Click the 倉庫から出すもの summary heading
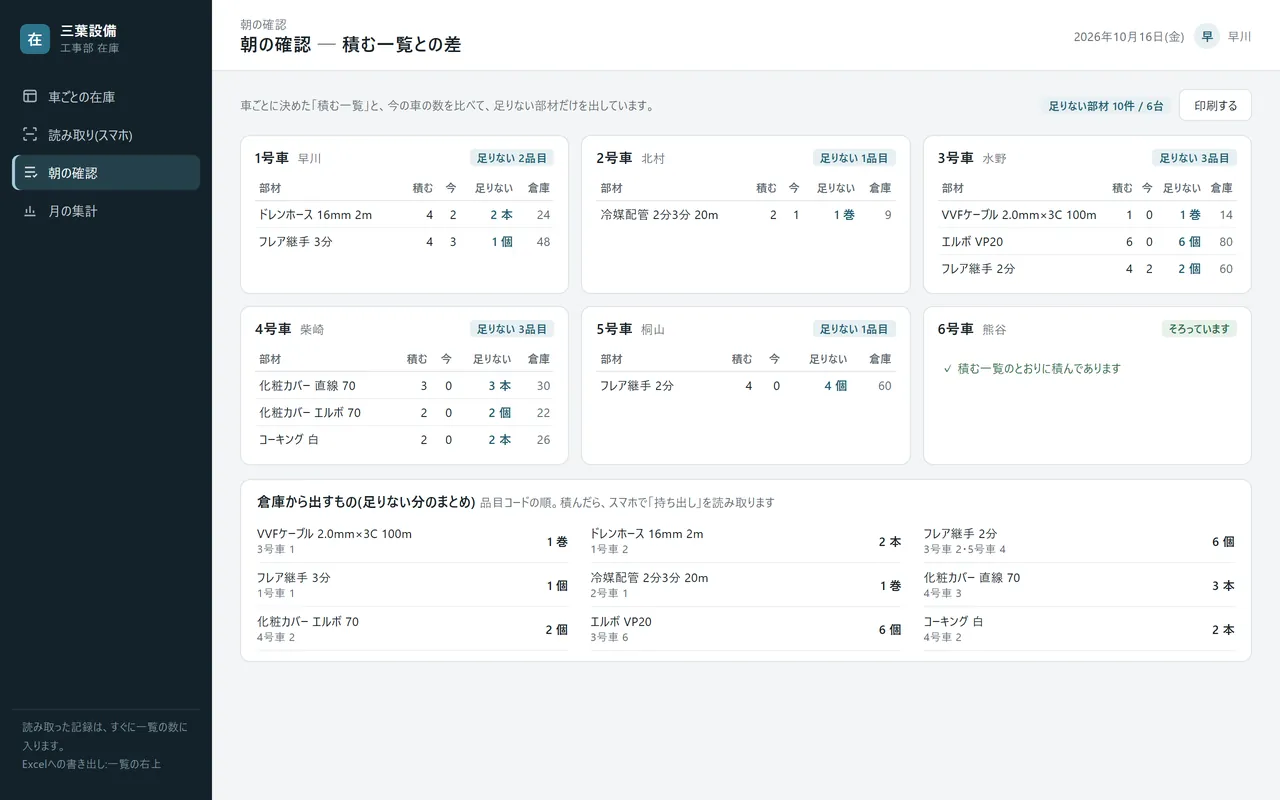 [366, 503]
